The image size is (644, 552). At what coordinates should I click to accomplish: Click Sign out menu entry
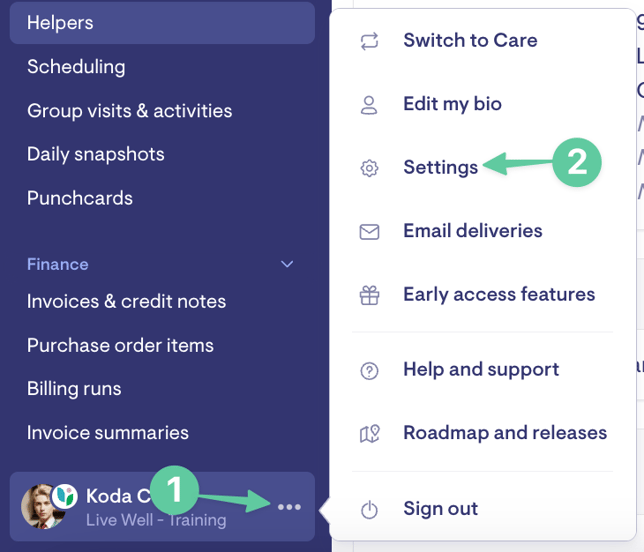440,509
